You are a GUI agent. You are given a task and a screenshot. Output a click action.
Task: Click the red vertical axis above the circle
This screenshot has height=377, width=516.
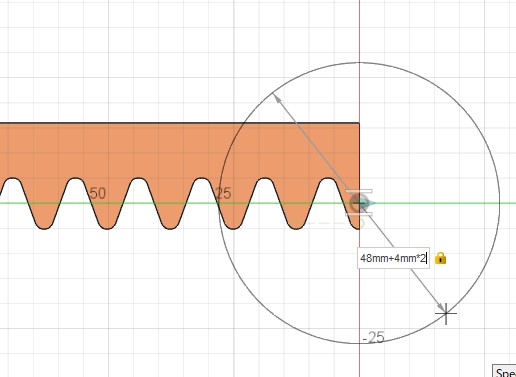(x=359, y=31)
